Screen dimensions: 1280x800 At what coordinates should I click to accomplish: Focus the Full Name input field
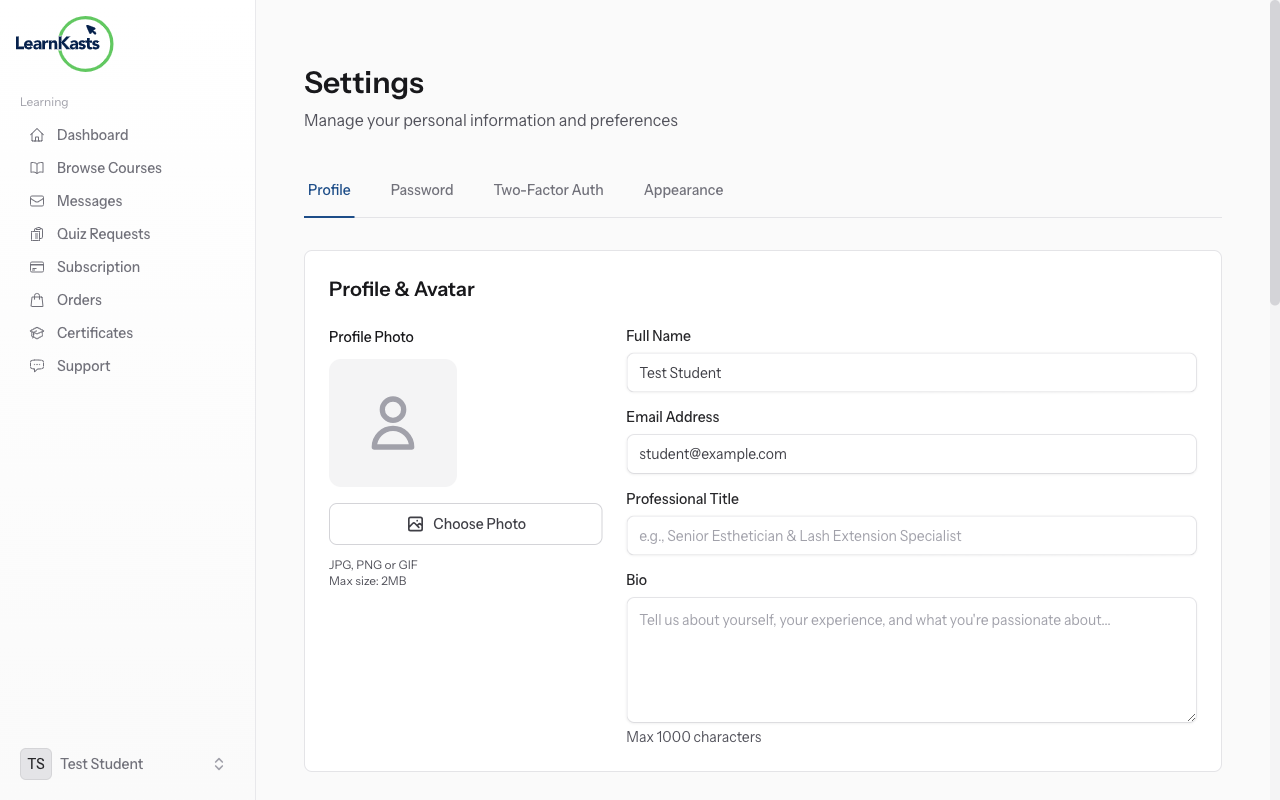tap(911, 372)
